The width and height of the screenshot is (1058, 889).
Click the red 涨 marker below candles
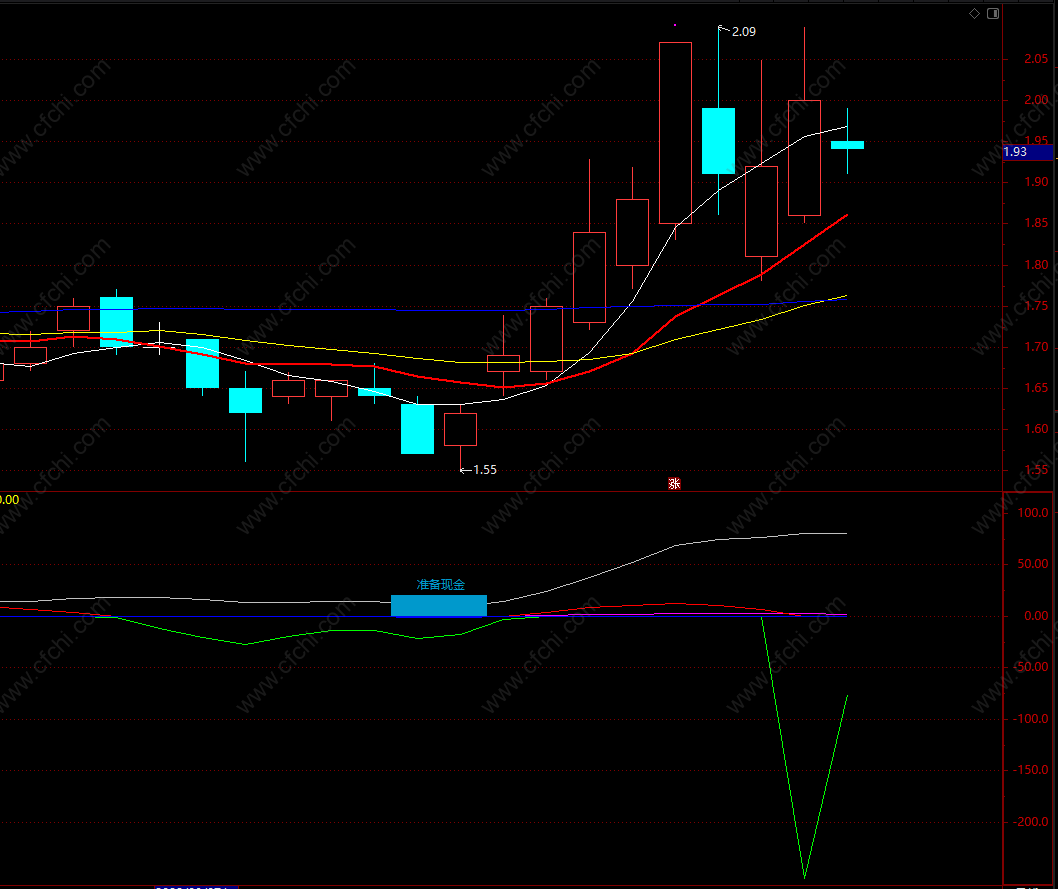pos(674,484)
